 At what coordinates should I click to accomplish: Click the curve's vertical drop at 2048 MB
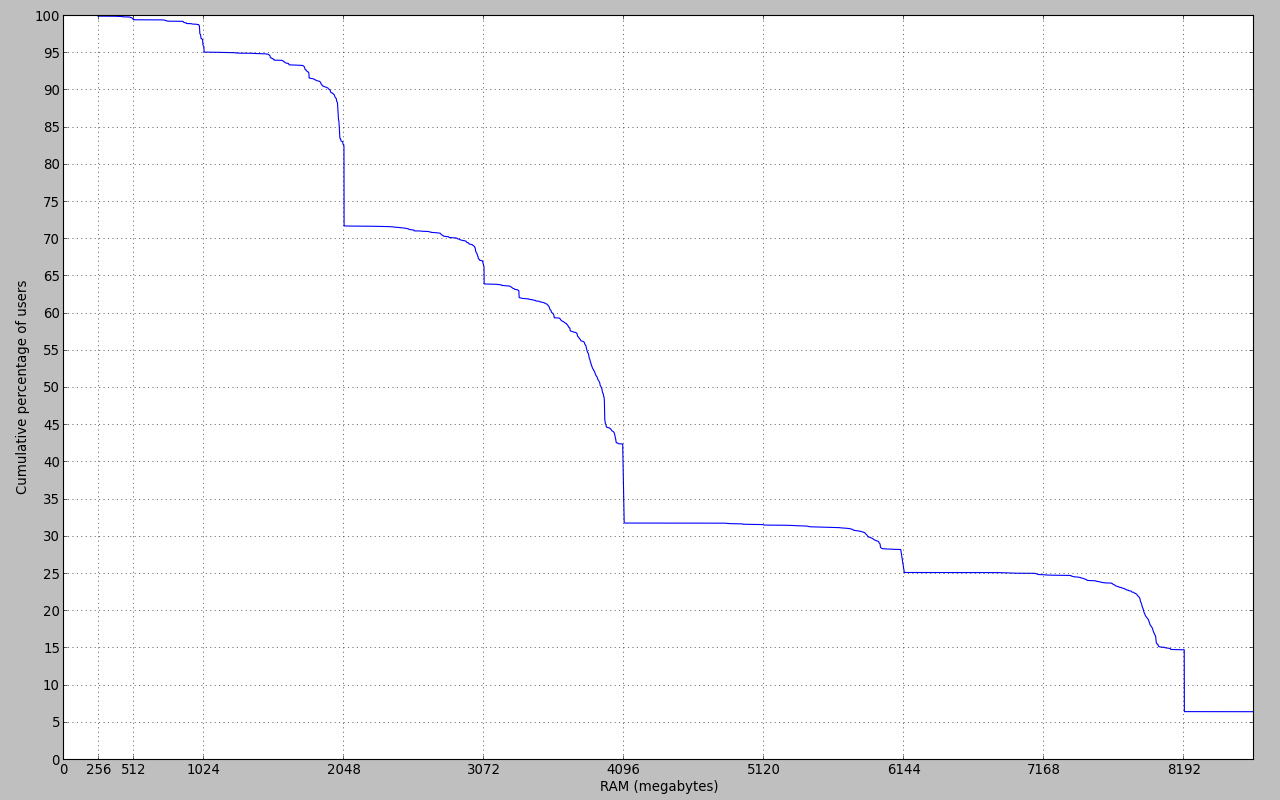(x=344, y=185)
